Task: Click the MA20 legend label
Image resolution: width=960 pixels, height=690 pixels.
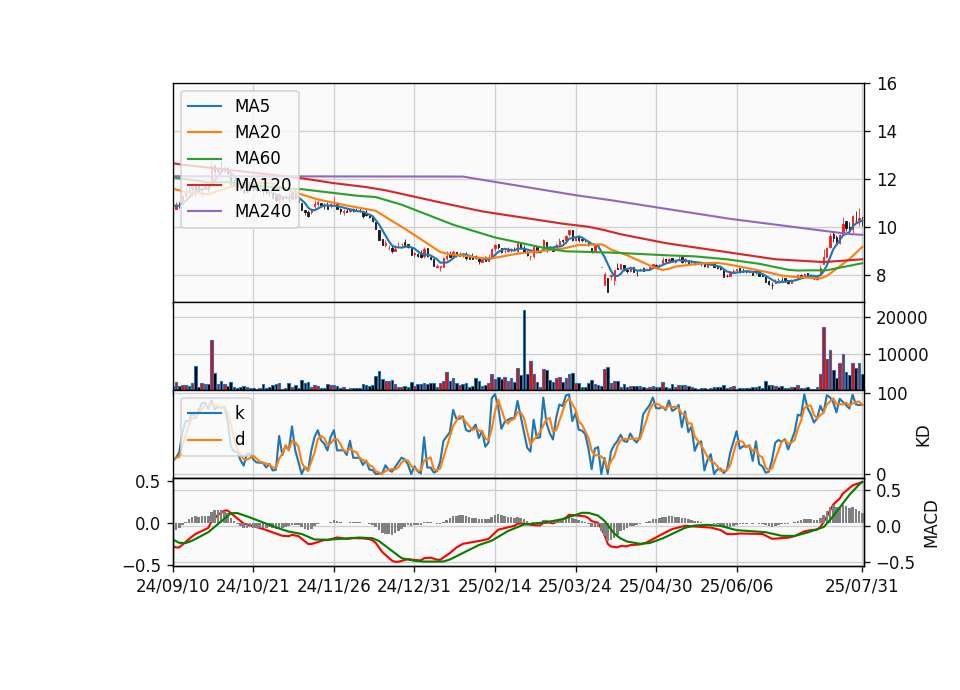Action: [x=257, y=132]
